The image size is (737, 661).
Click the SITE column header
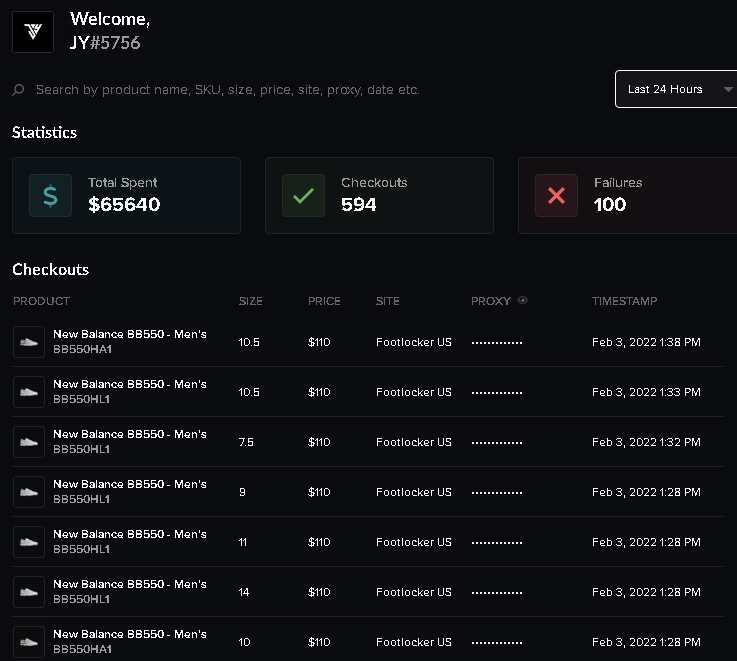(387, 301)
